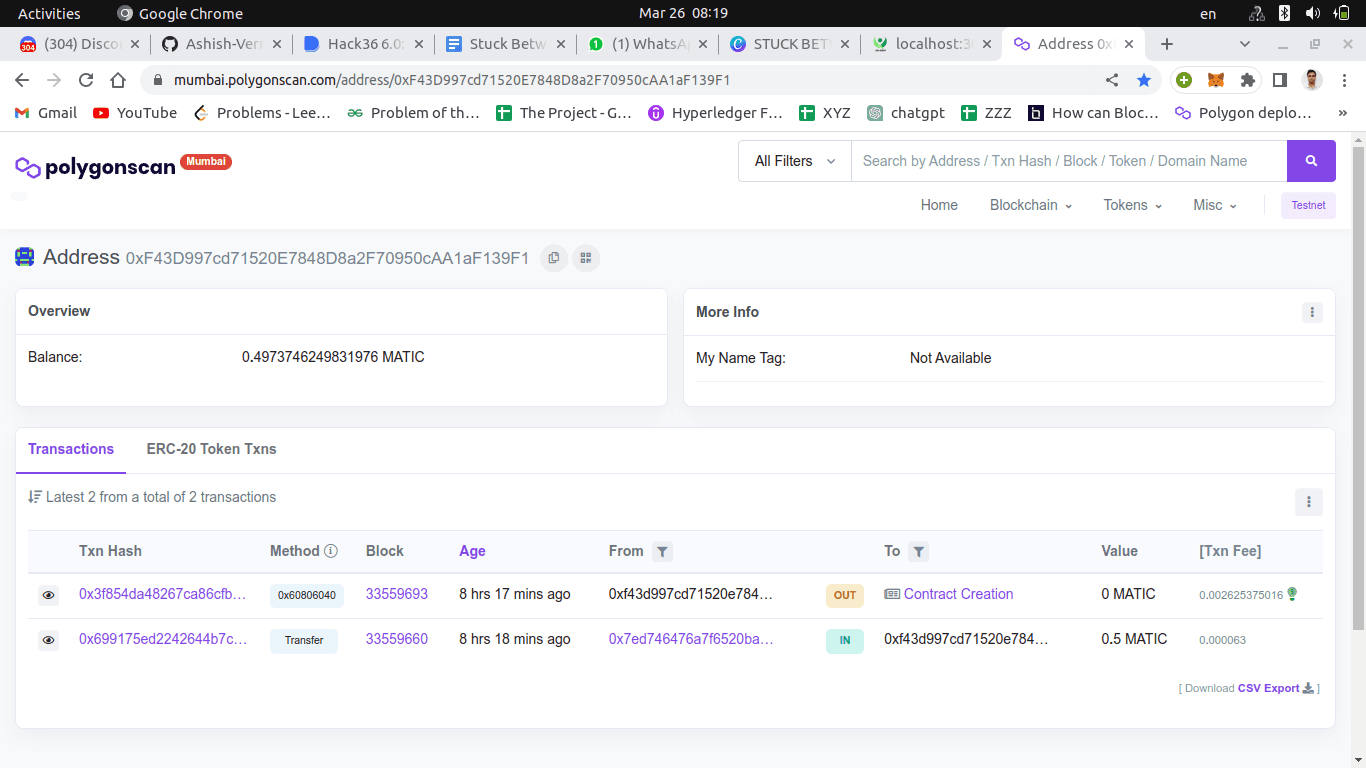The image size is (1366, 768).
Task: Open system power menu arrow
Action: coord(1342,13)
